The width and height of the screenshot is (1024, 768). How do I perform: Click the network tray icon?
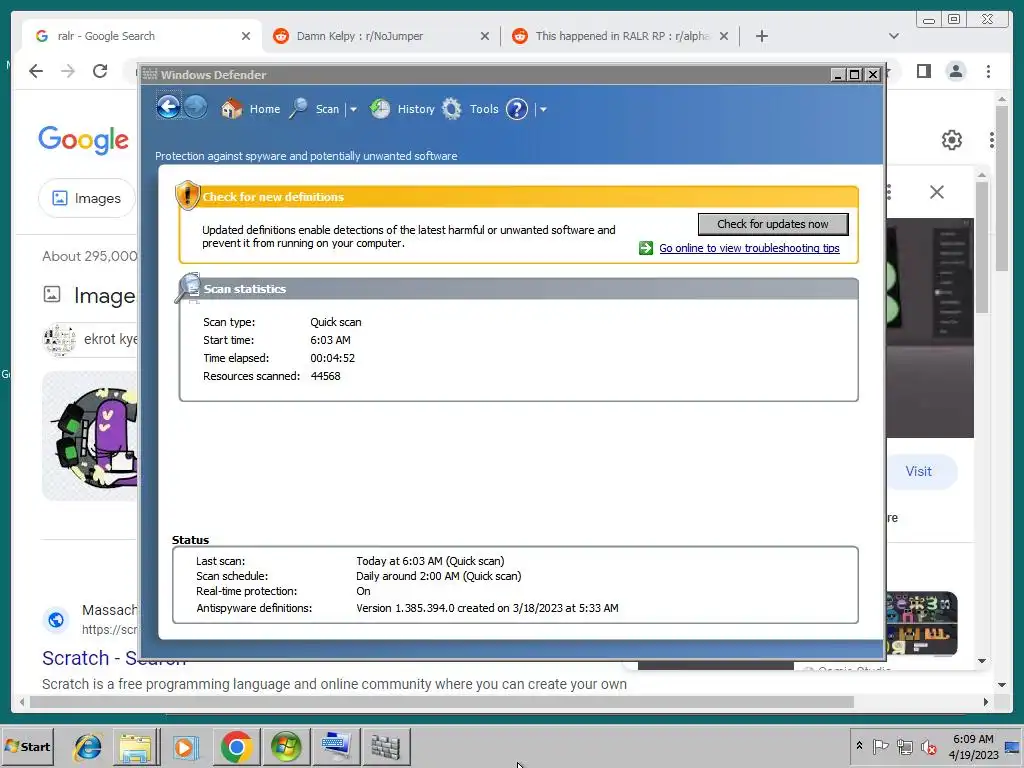tap(904, 746)
